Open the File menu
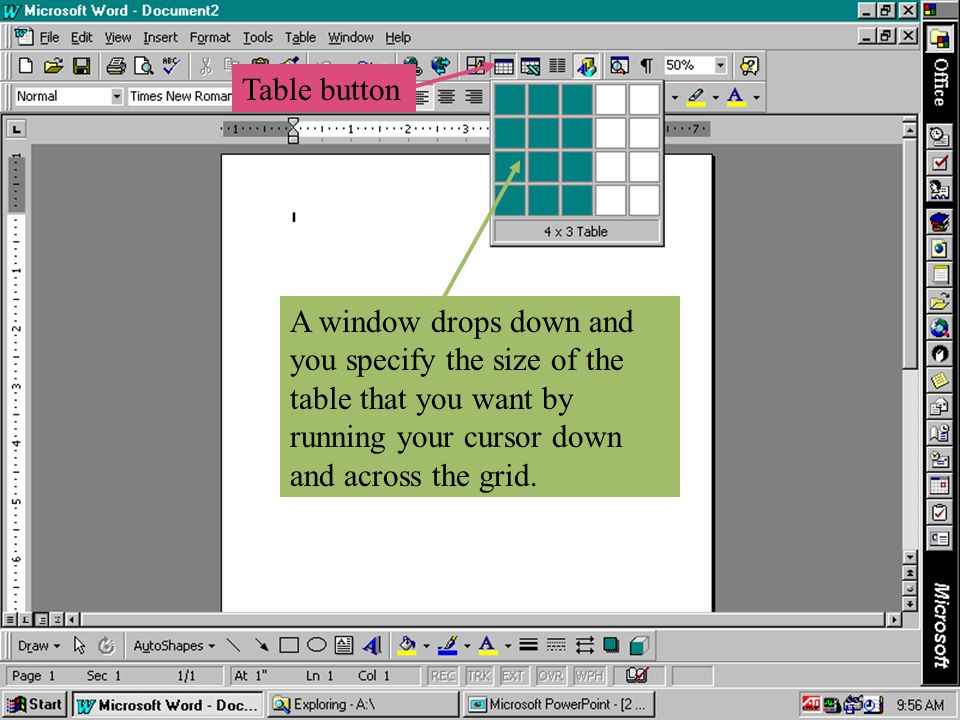This screenshot has width=960, height=720. click(50, 37)
